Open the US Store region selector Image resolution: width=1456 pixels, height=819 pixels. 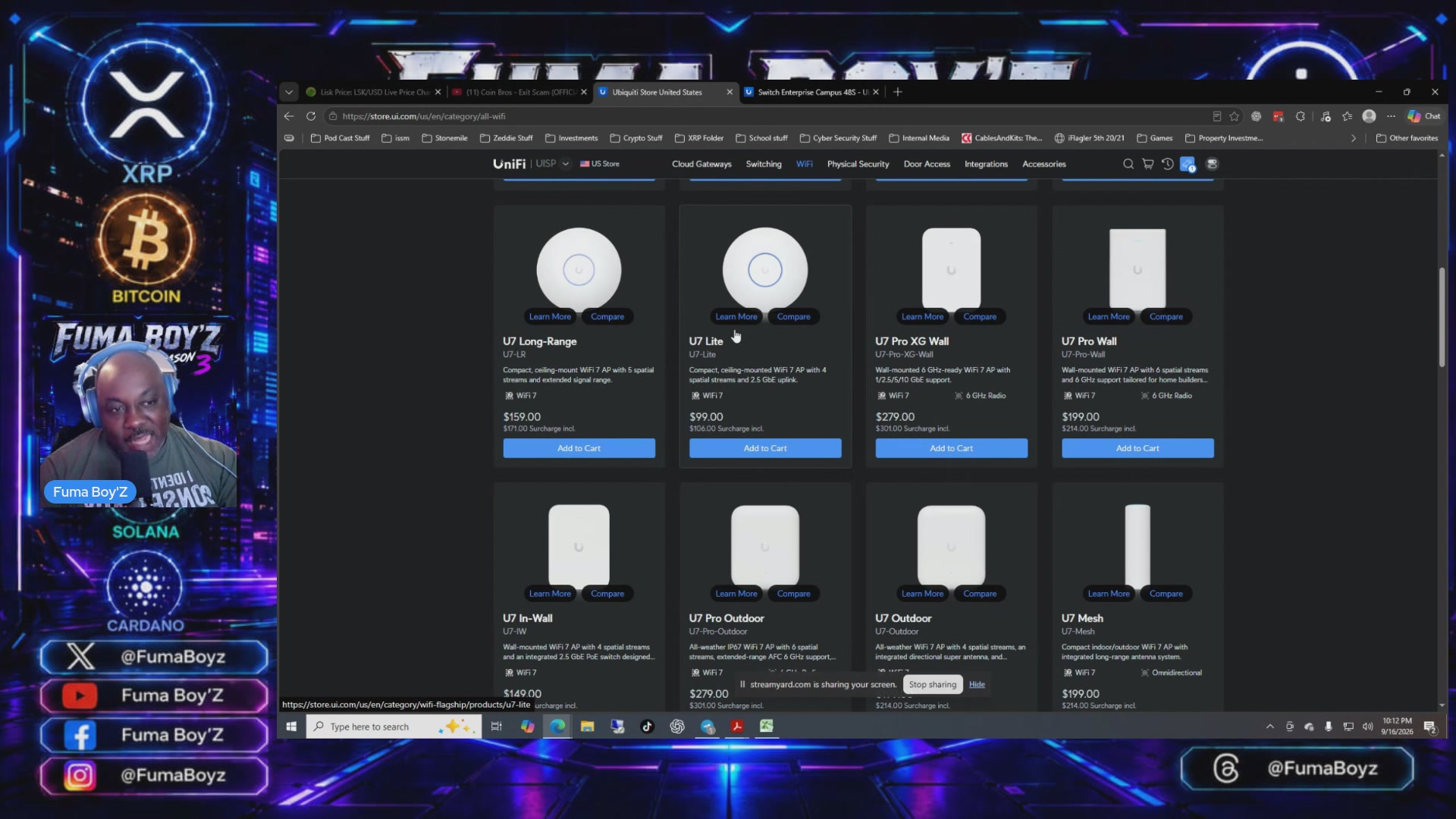[x=600, y=164]
